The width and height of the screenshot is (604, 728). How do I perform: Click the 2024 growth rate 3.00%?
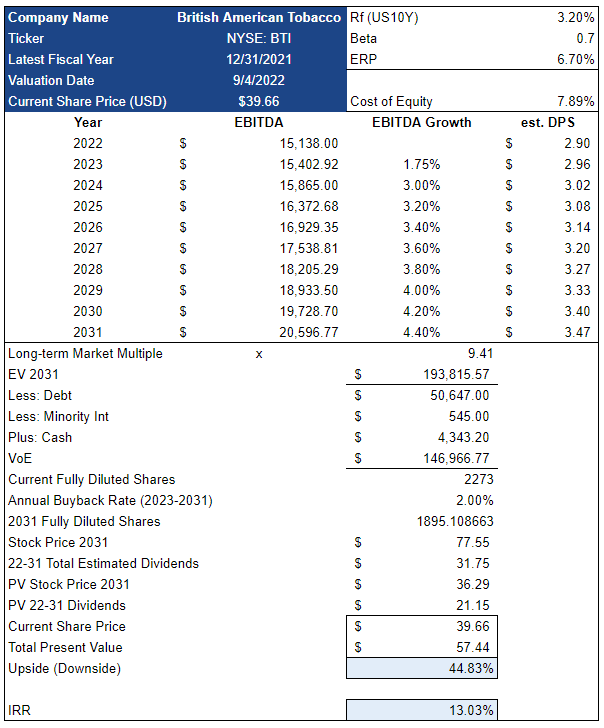(x=422, y=185)
